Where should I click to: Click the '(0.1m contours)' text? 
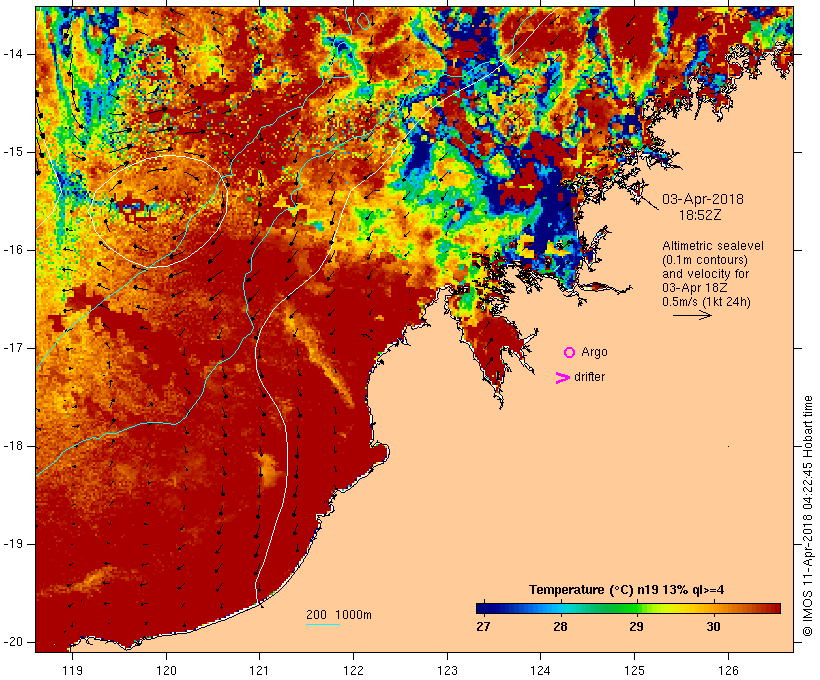pyautogui.click(x=704, y=260)
